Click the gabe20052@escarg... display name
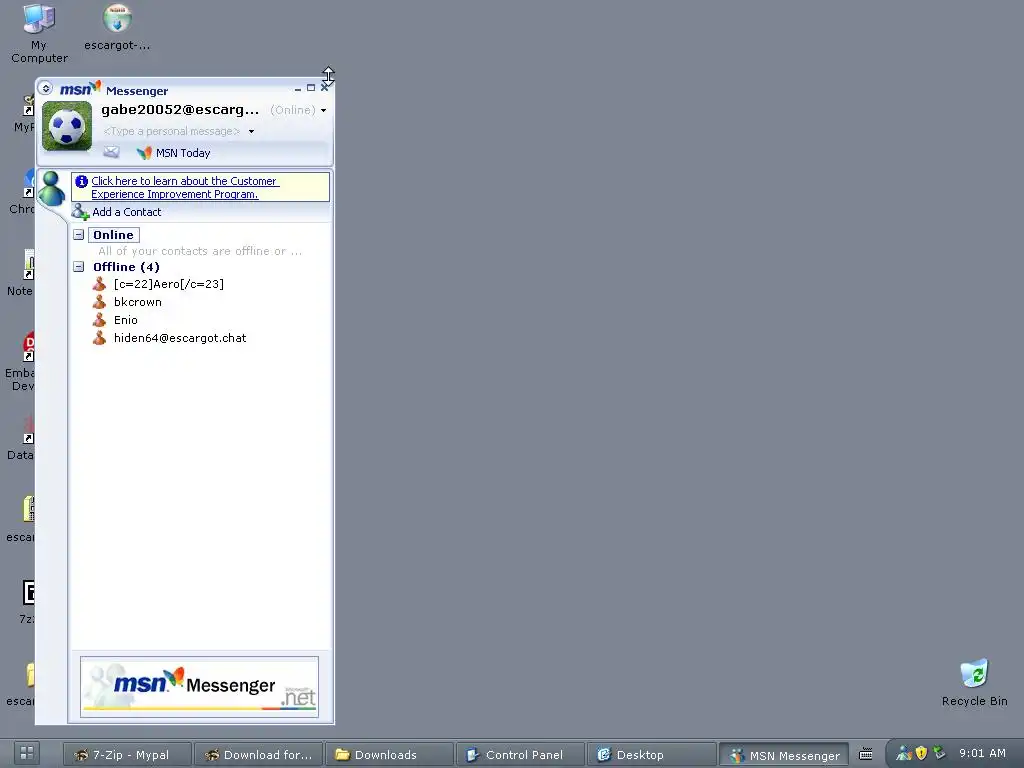Image resolution: width=1024 pixels, height=768 pixels. tap(180, 110)
